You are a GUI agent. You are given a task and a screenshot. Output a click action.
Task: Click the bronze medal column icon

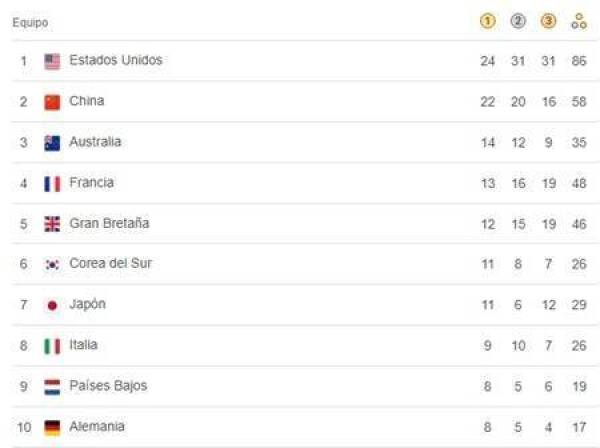[x=548, y=21]
